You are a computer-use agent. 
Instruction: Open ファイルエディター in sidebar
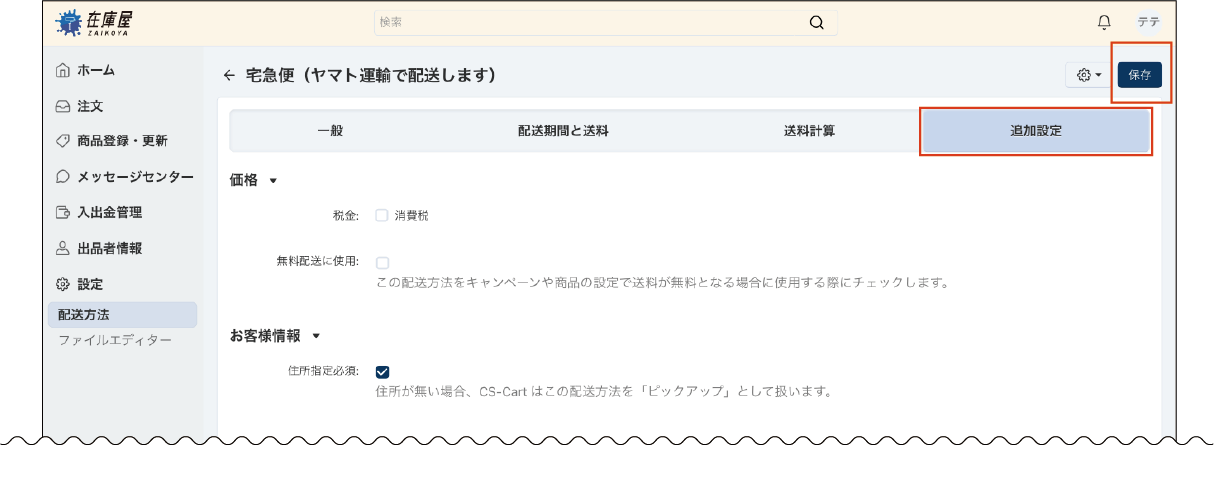point(114,340)
